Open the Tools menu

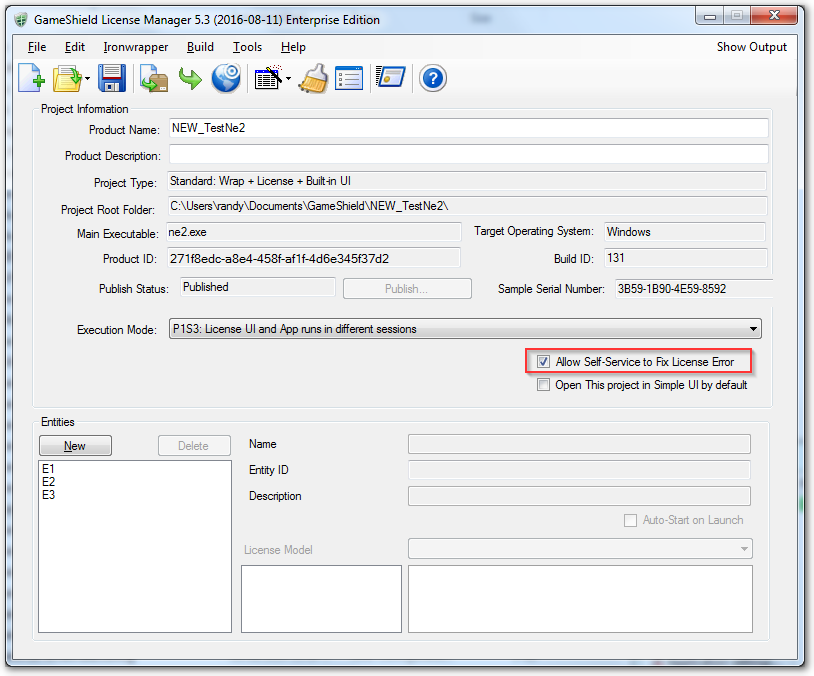click(x=247, y=47)
